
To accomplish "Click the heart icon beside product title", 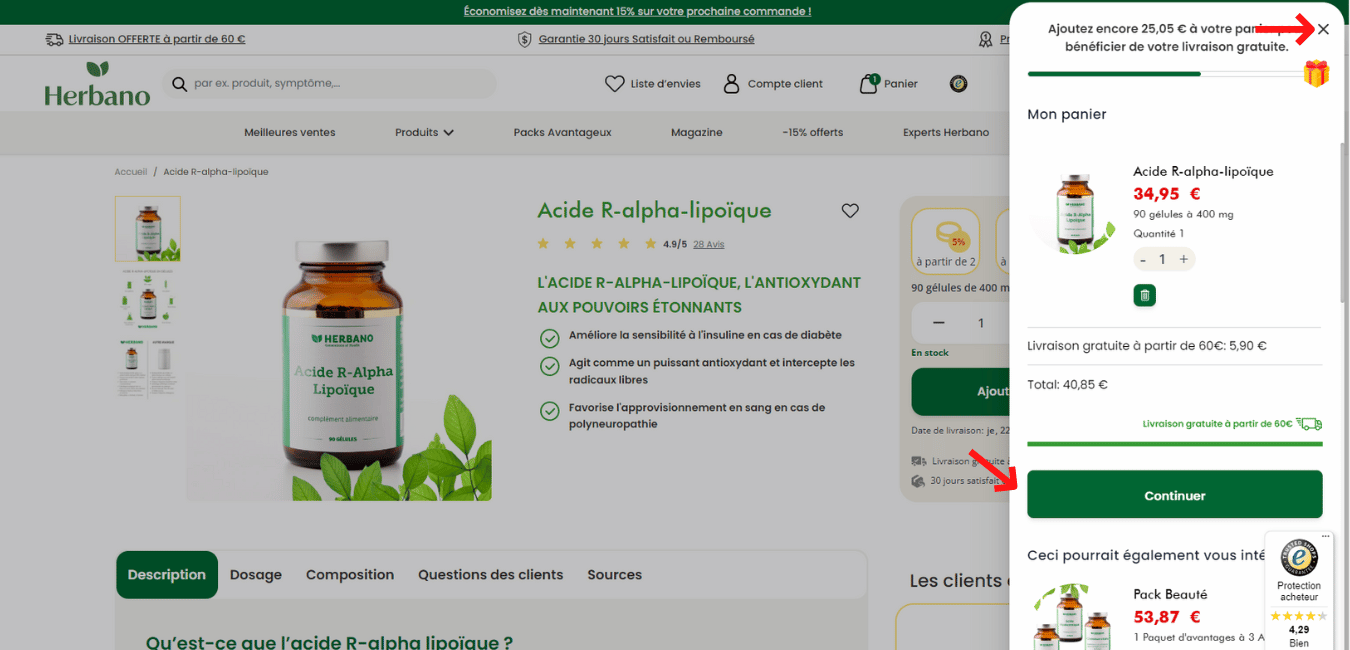I will point(850,211).
